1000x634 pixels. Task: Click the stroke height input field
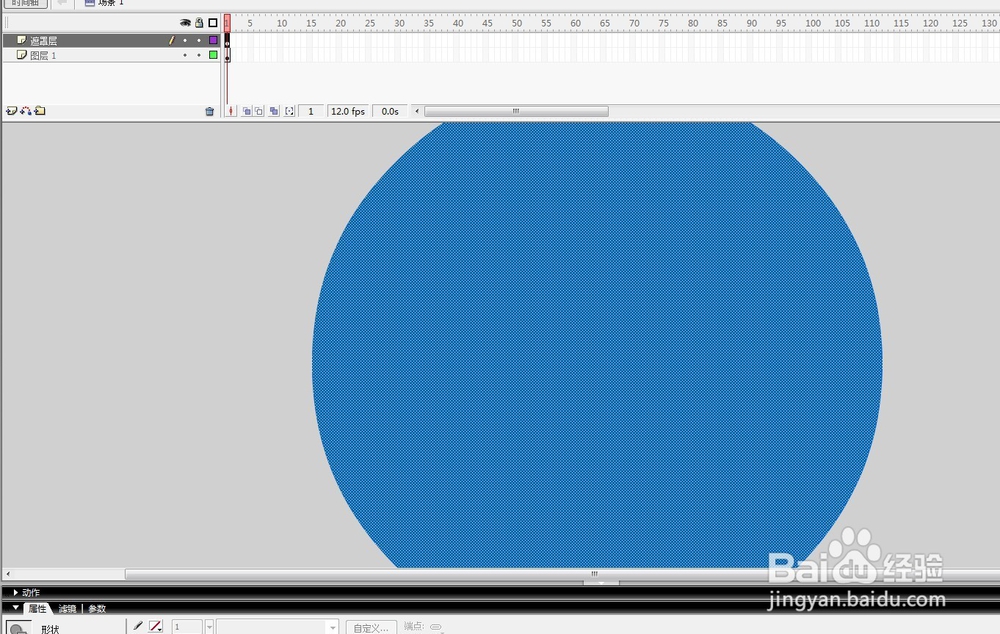click(187, 627)
